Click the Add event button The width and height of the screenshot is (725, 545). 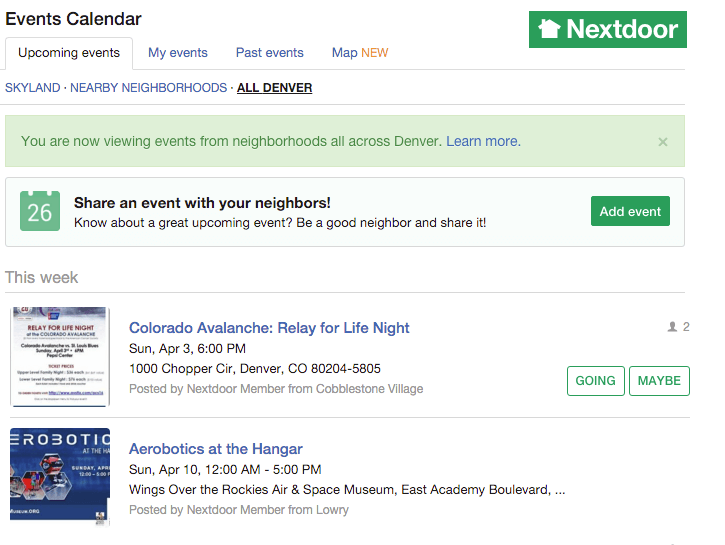pos(630,211)
